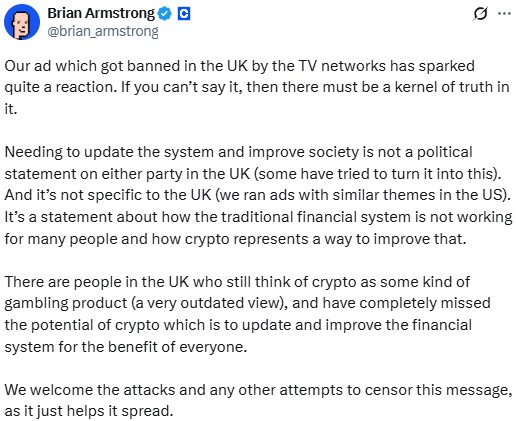Open the Coinbase affiliation badge
The image size is (516, 421).
click(x=184, y=14)
